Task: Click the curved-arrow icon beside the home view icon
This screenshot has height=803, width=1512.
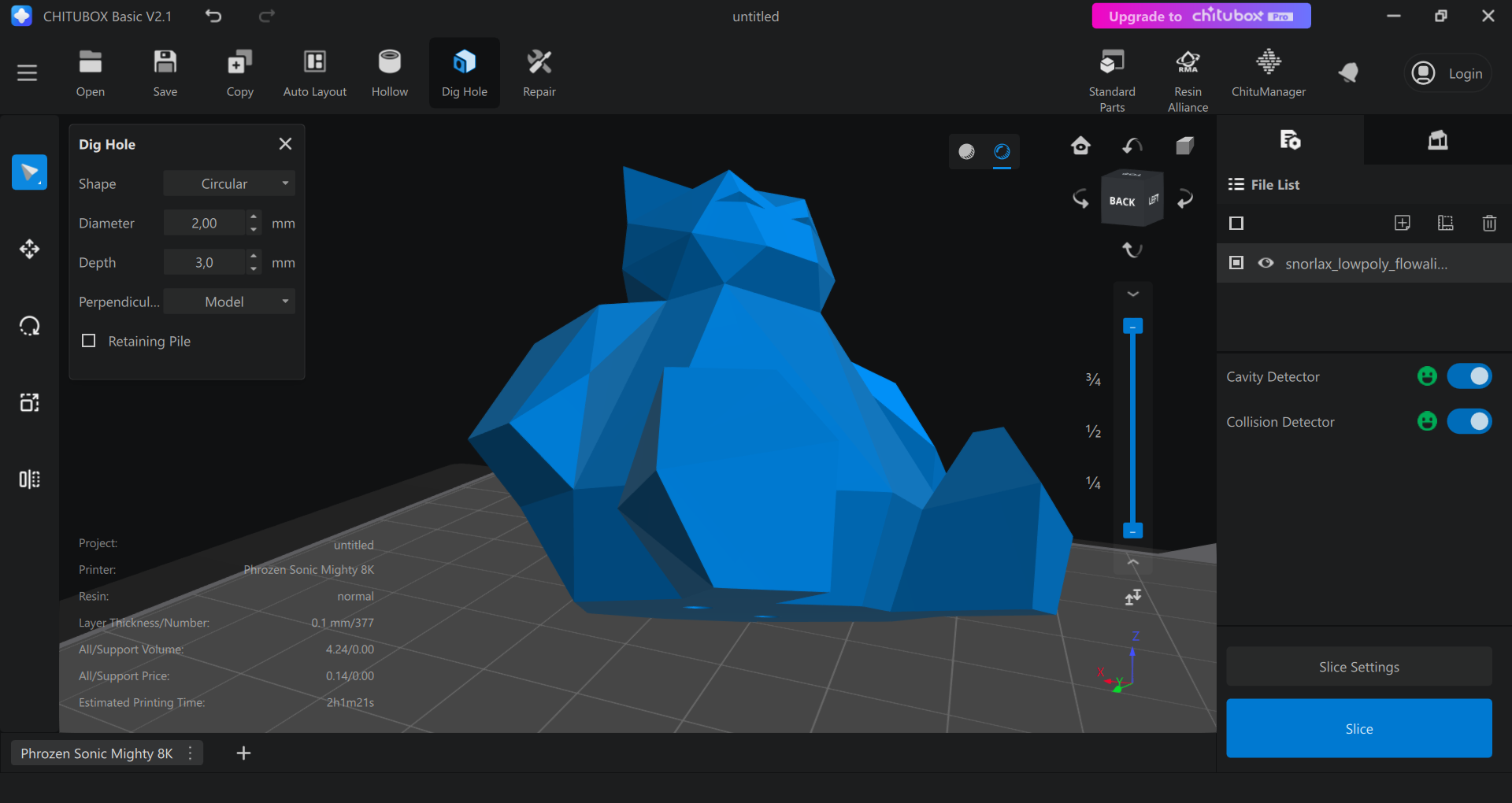Action: click(x=1132, y=146)
